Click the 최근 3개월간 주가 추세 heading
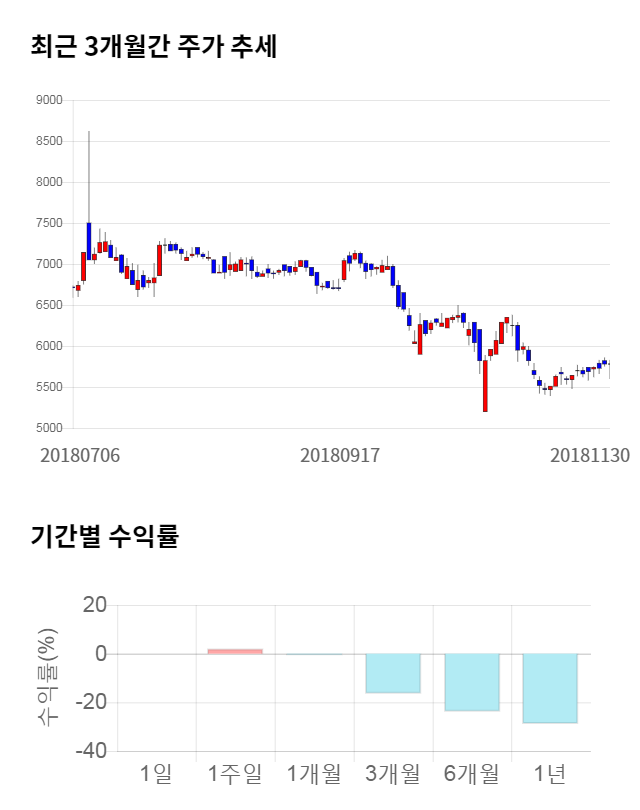 point(153,47)
